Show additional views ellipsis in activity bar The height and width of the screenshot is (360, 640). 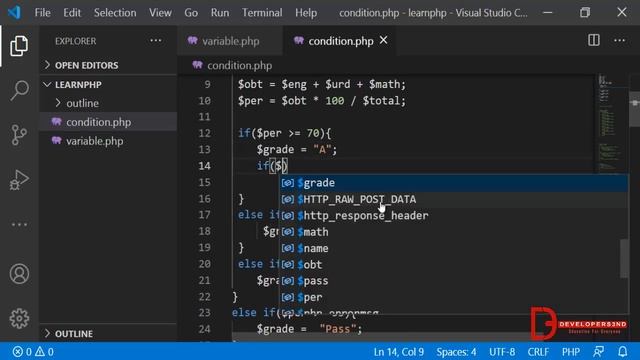click(x=19, y=224)
